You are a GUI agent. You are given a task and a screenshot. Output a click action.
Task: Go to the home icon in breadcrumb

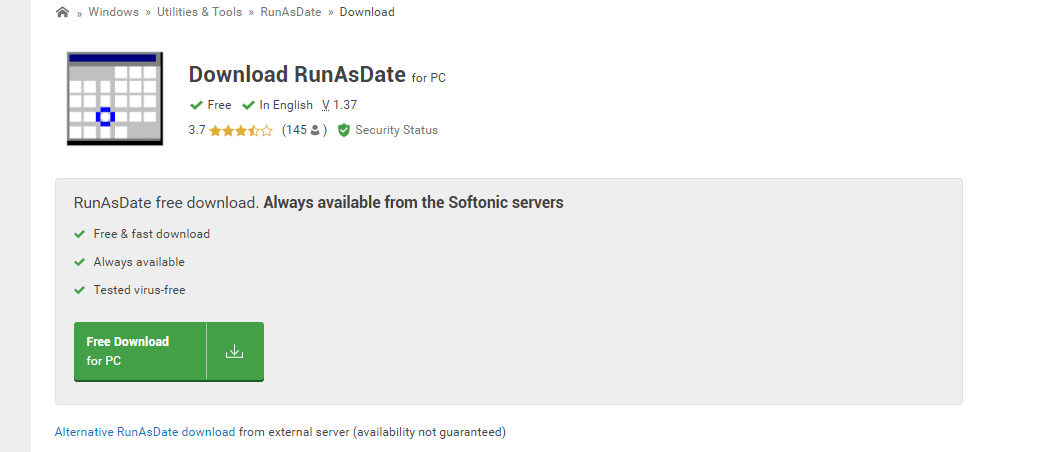[62, 12]
